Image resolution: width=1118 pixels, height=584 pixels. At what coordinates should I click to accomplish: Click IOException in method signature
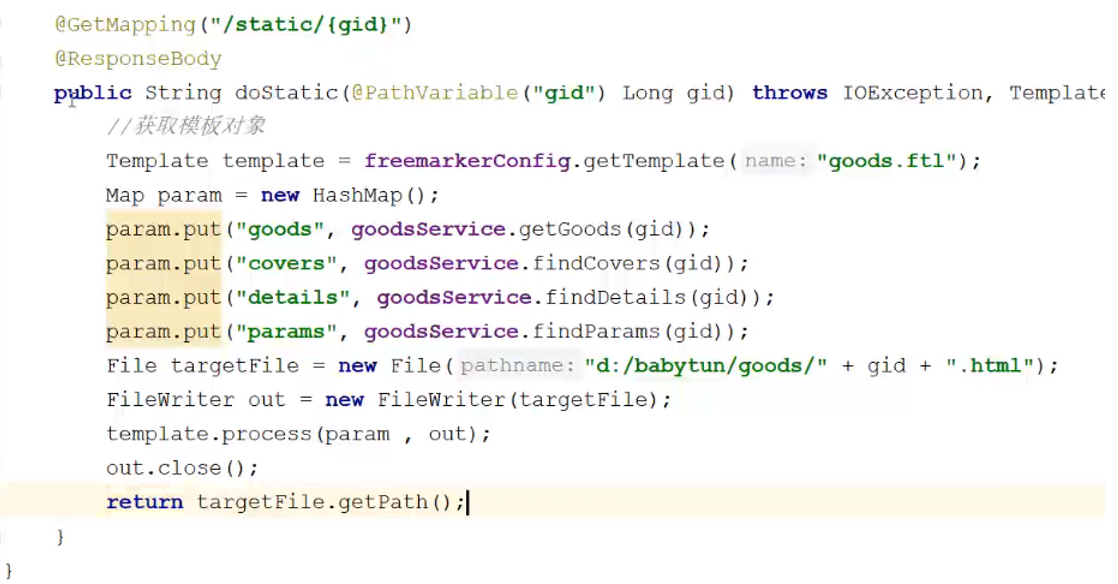point(913,93)
